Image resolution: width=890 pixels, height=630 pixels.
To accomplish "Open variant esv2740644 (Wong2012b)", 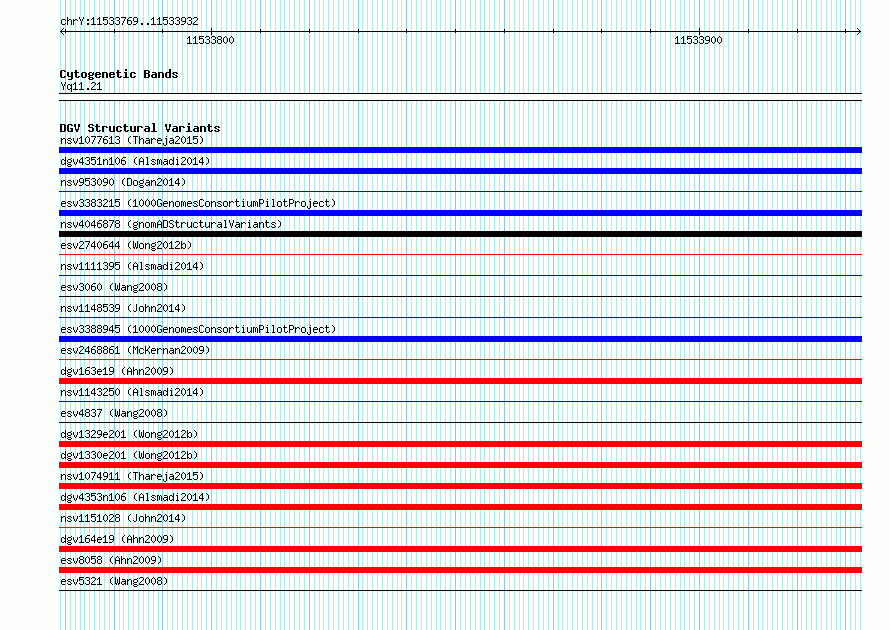I will (x=126, y=245).
